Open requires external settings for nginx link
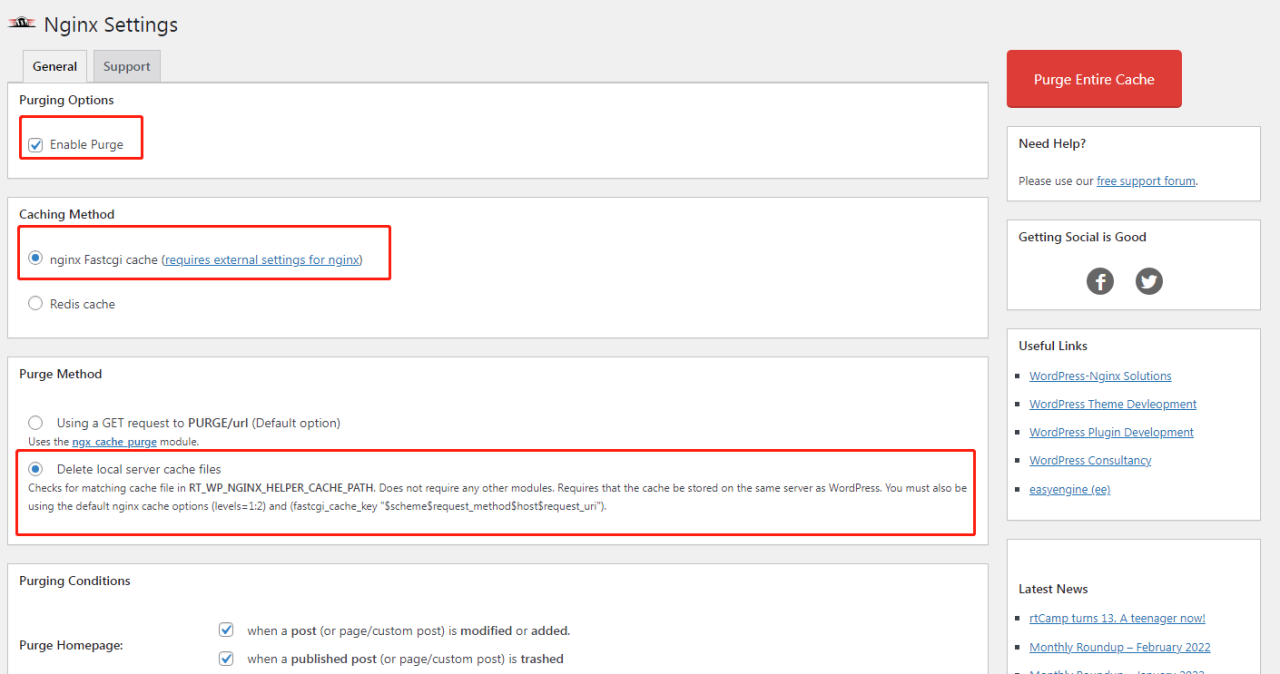 pos(261,260)
